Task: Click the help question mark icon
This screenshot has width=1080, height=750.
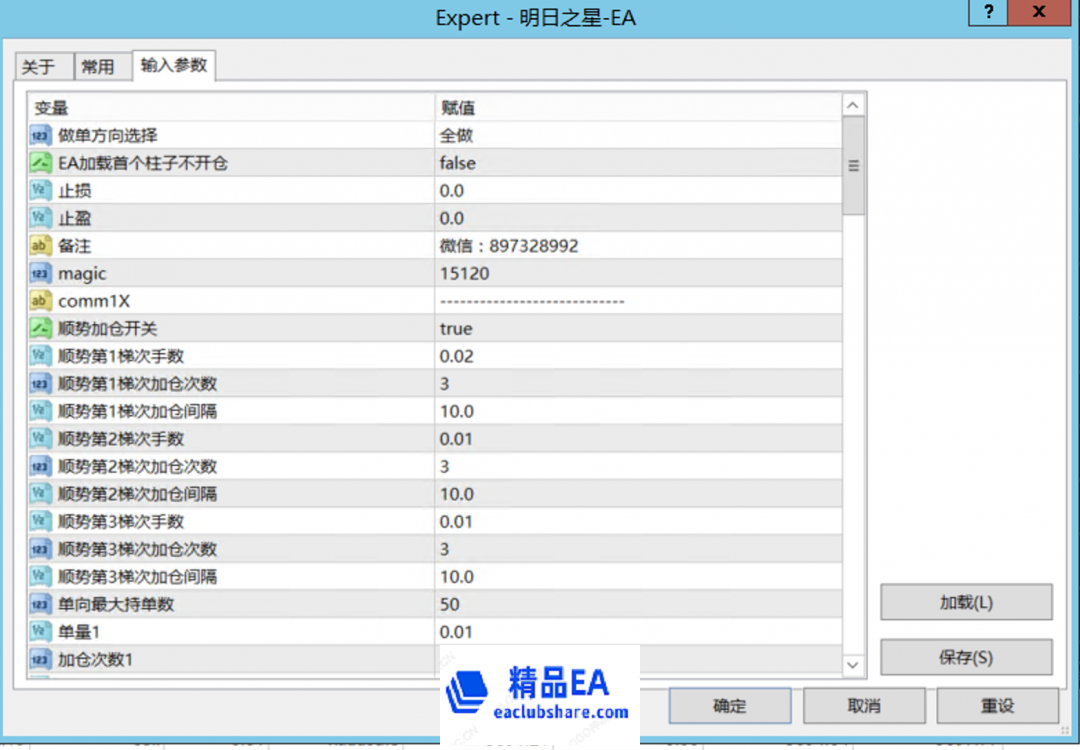Action: (987, 13)
